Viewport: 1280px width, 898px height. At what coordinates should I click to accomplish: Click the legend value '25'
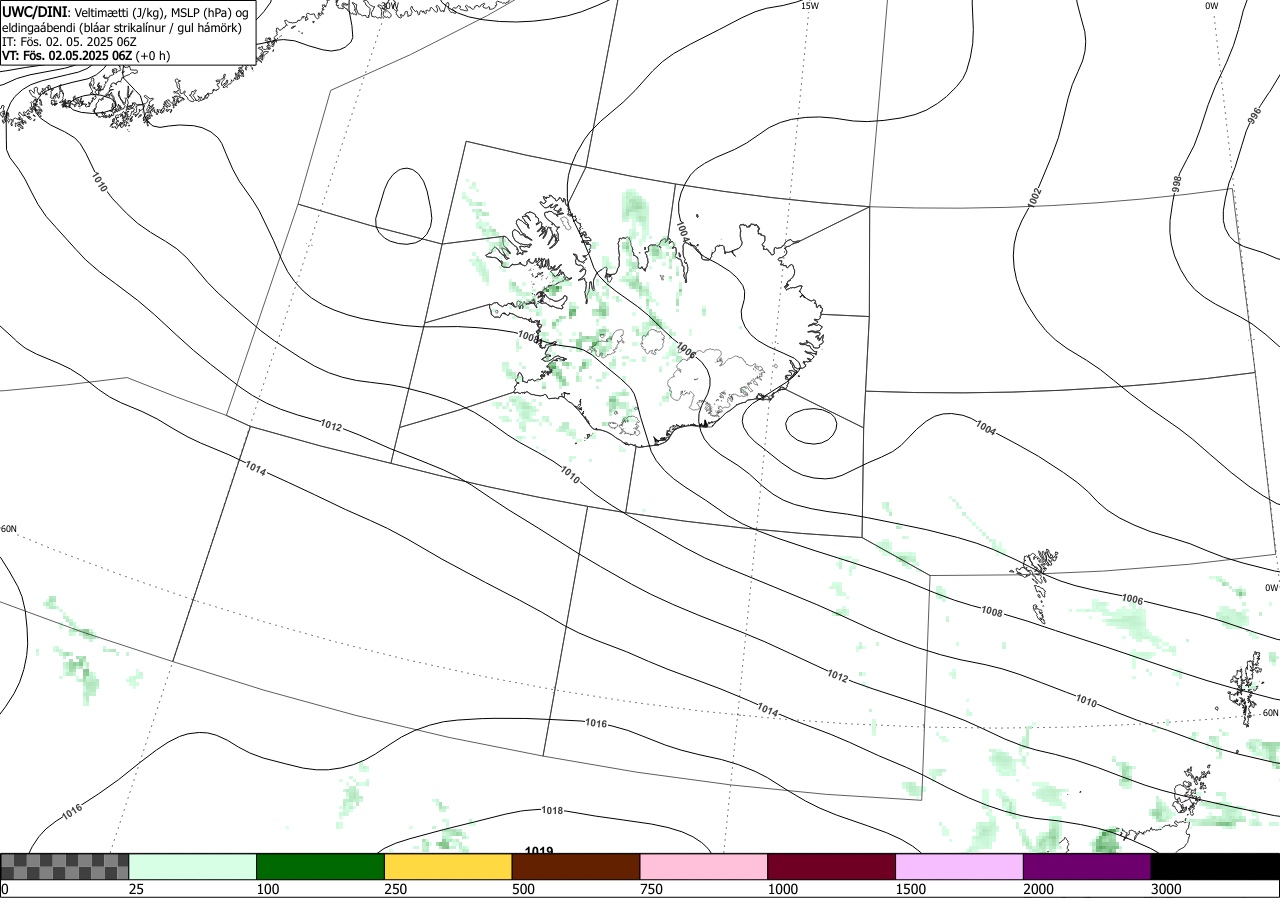tap(137, 889)
